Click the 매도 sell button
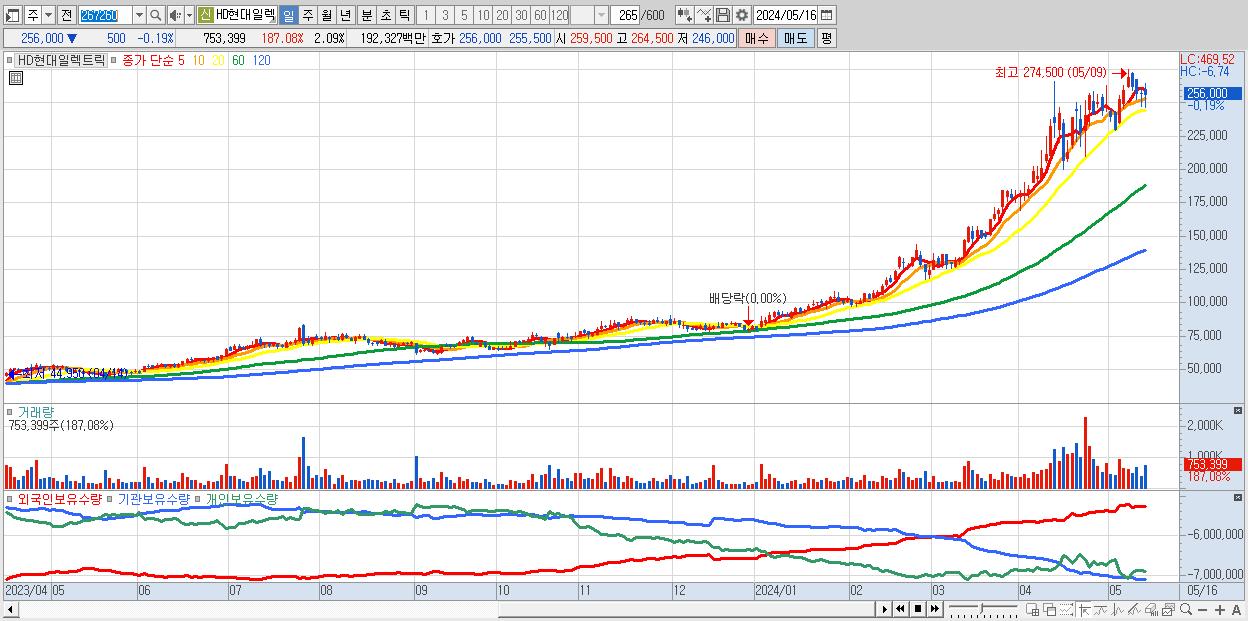 796,38
